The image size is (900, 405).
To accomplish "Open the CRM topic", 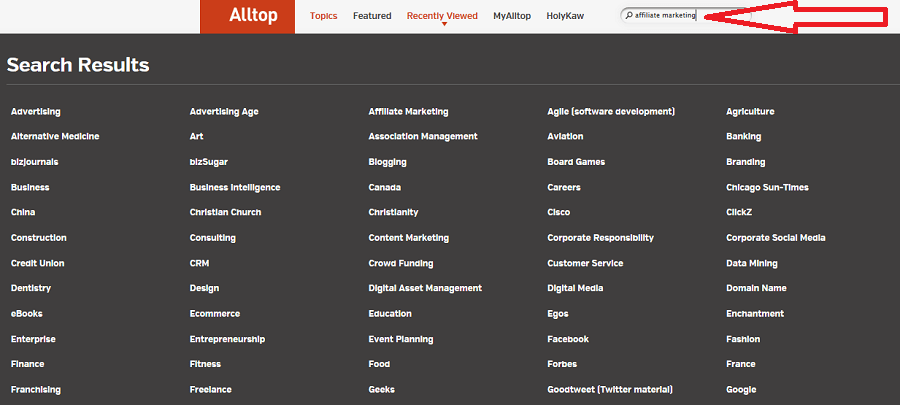I will coord(199,263).
